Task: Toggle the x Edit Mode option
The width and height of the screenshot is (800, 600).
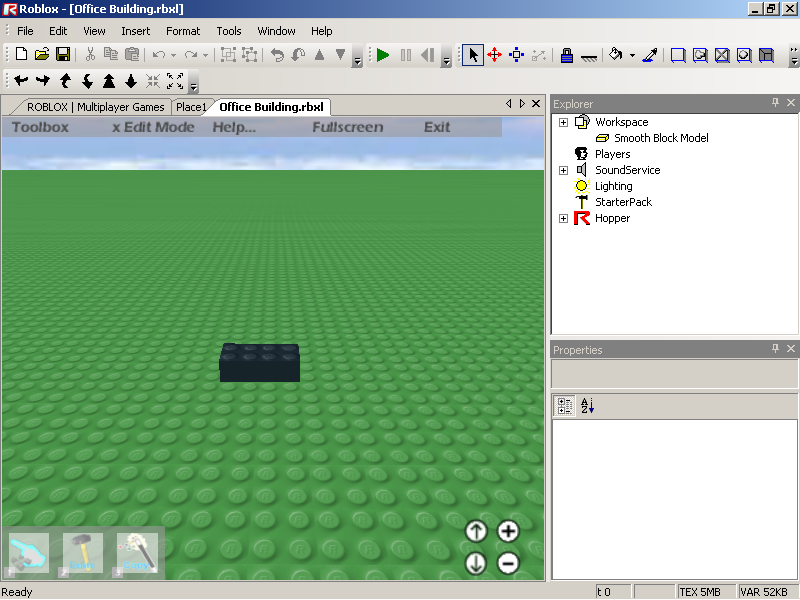Action: coord(153,127)
